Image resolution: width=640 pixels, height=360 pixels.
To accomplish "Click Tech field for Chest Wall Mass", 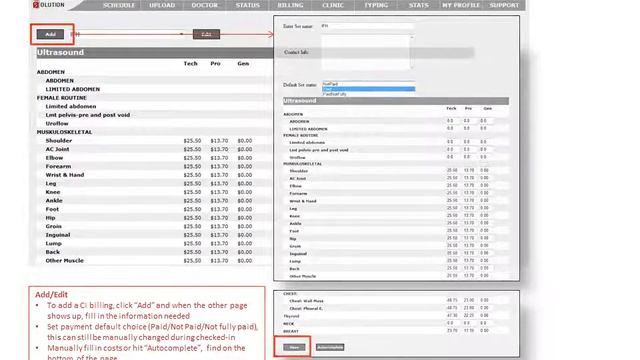I will [452, 300].
